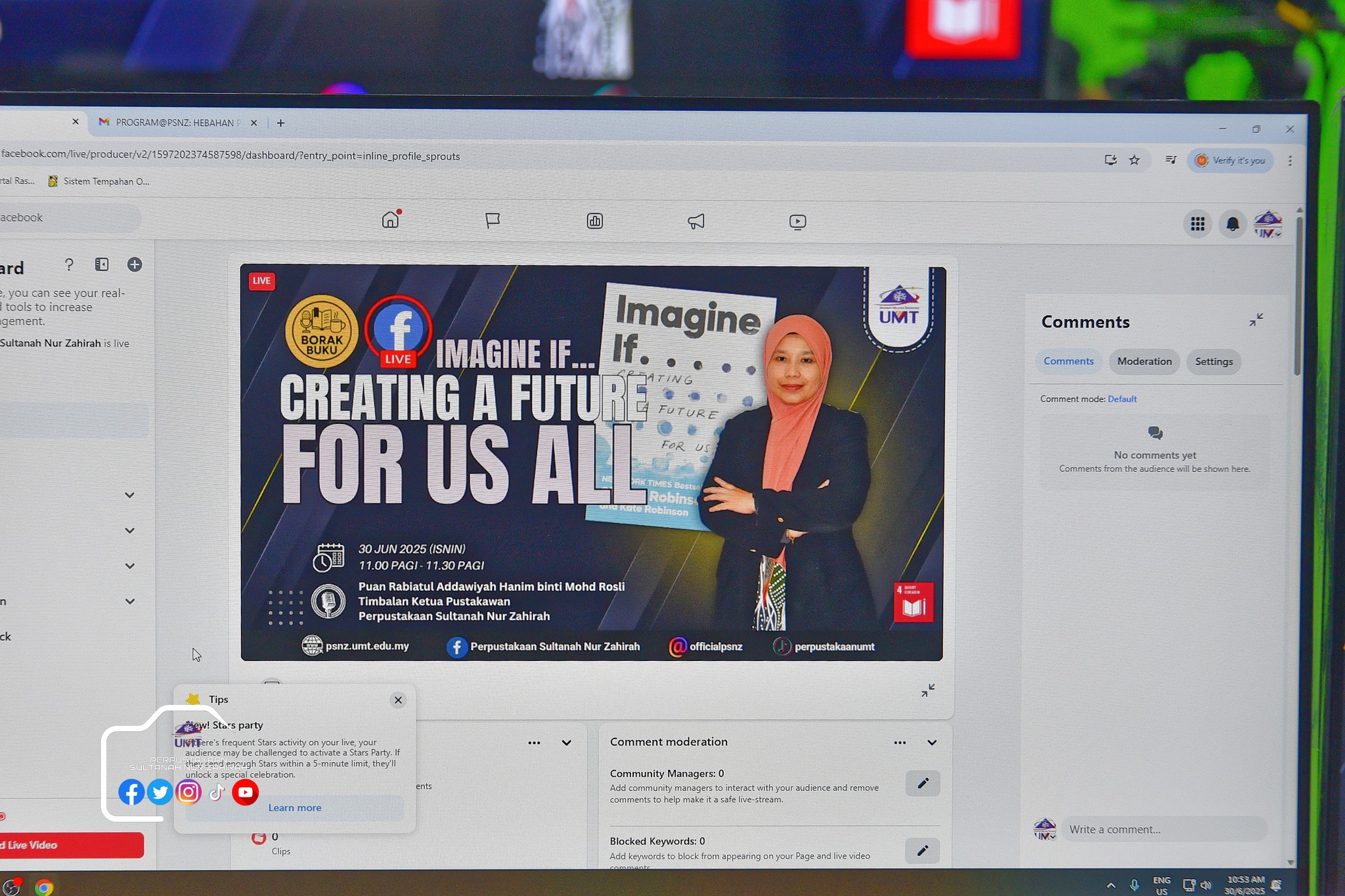Viewport: 1345px width, 896px height.
Task: Switch to the Moderation tab
Action: pos(1144,362)
